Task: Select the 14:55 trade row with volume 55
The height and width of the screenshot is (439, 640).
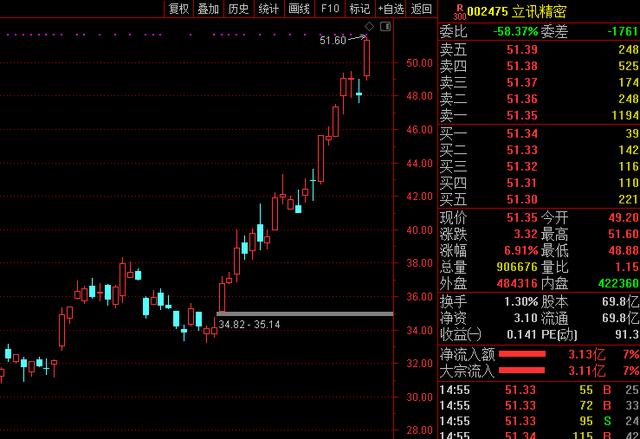Action: point(539,390)
